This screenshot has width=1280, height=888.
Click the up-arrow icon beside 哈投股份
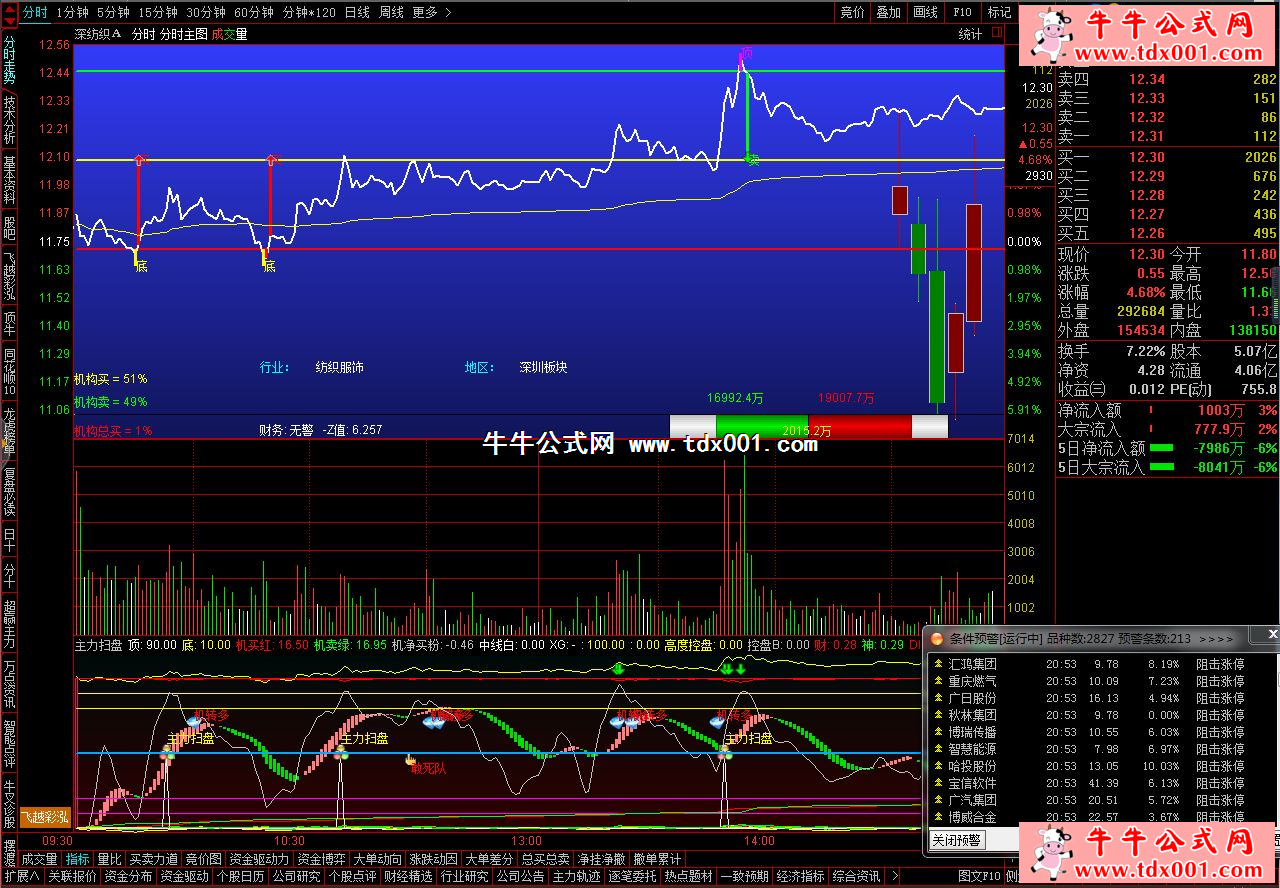pos(937,766)
